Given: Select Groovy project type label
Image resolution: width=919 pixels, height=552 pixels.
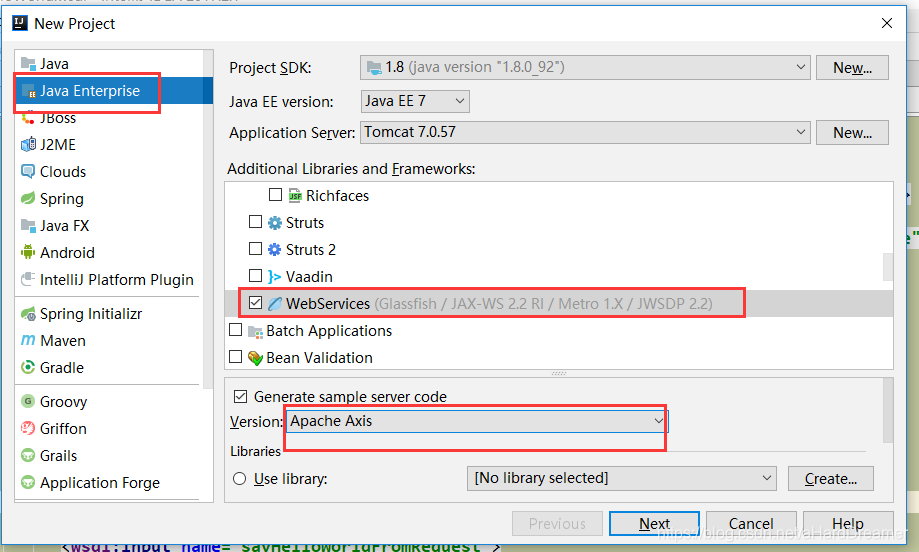Looking at the screenshot, I should coord(63,401).
